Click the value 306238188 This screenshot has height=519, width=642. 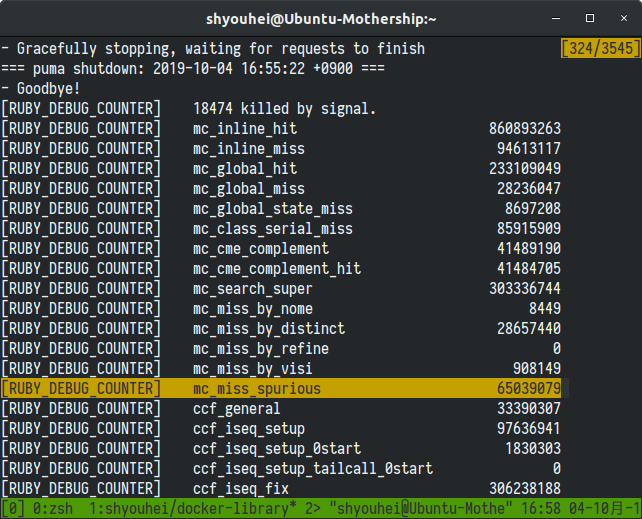[525, 489]
